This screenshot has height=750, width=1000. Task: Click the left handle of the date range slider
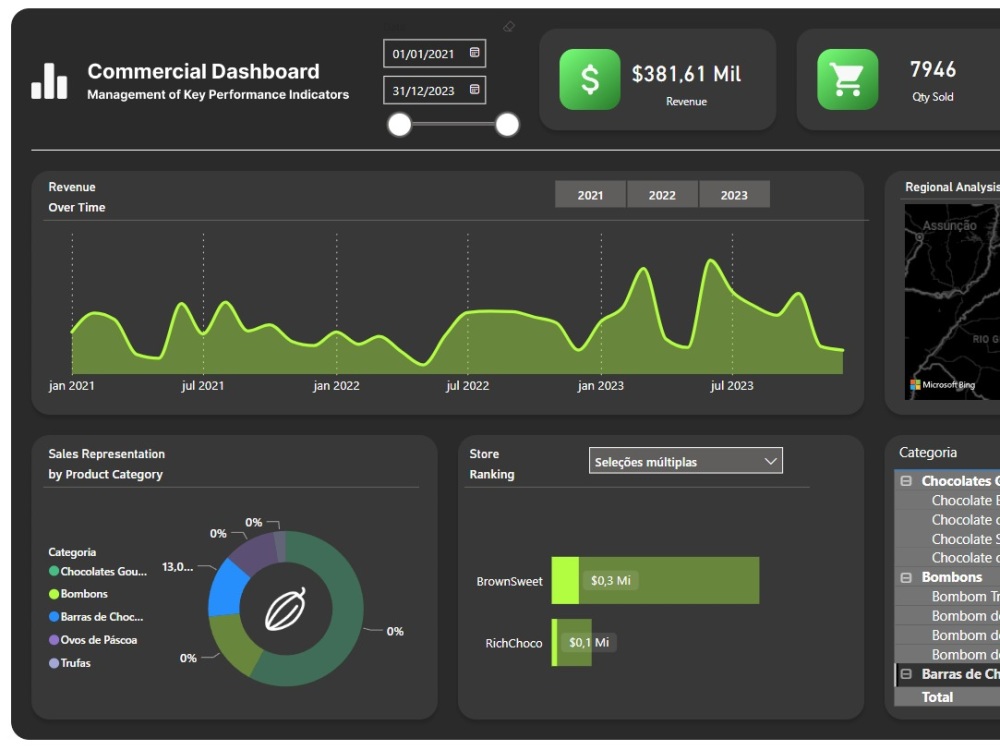pyautogui.click(x=398, y=124)
